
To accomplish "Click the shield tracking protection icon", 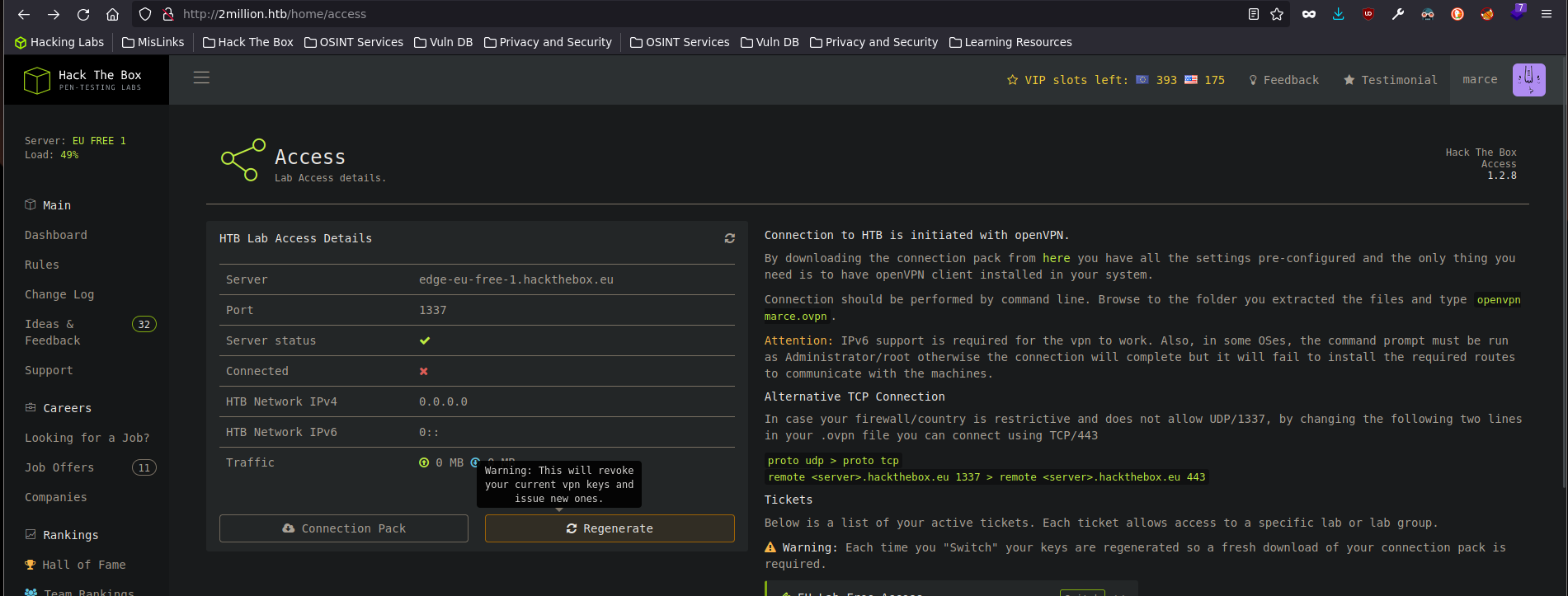I will click(x=145, y=14).
